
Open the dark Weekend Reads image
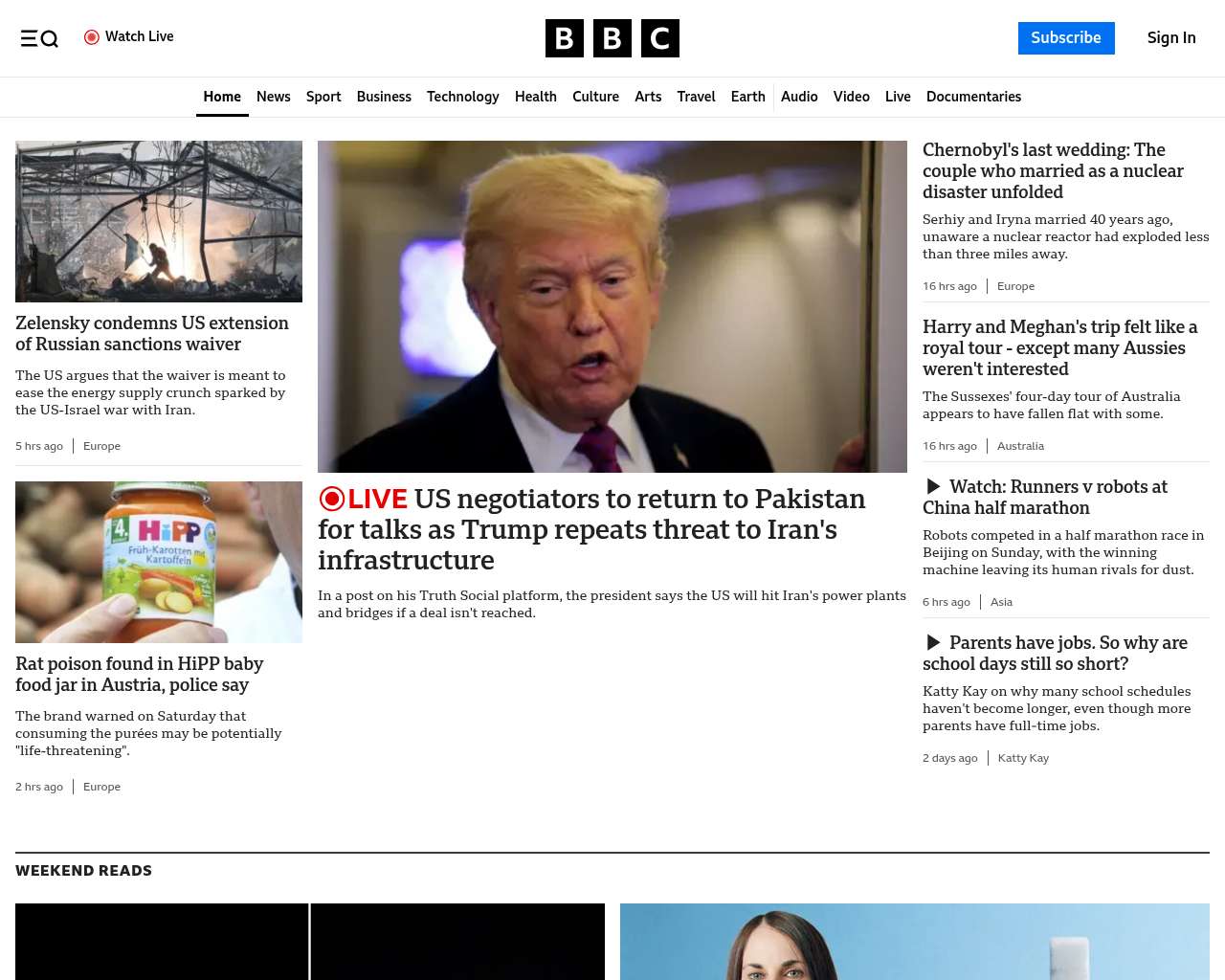tap(310, 942)
